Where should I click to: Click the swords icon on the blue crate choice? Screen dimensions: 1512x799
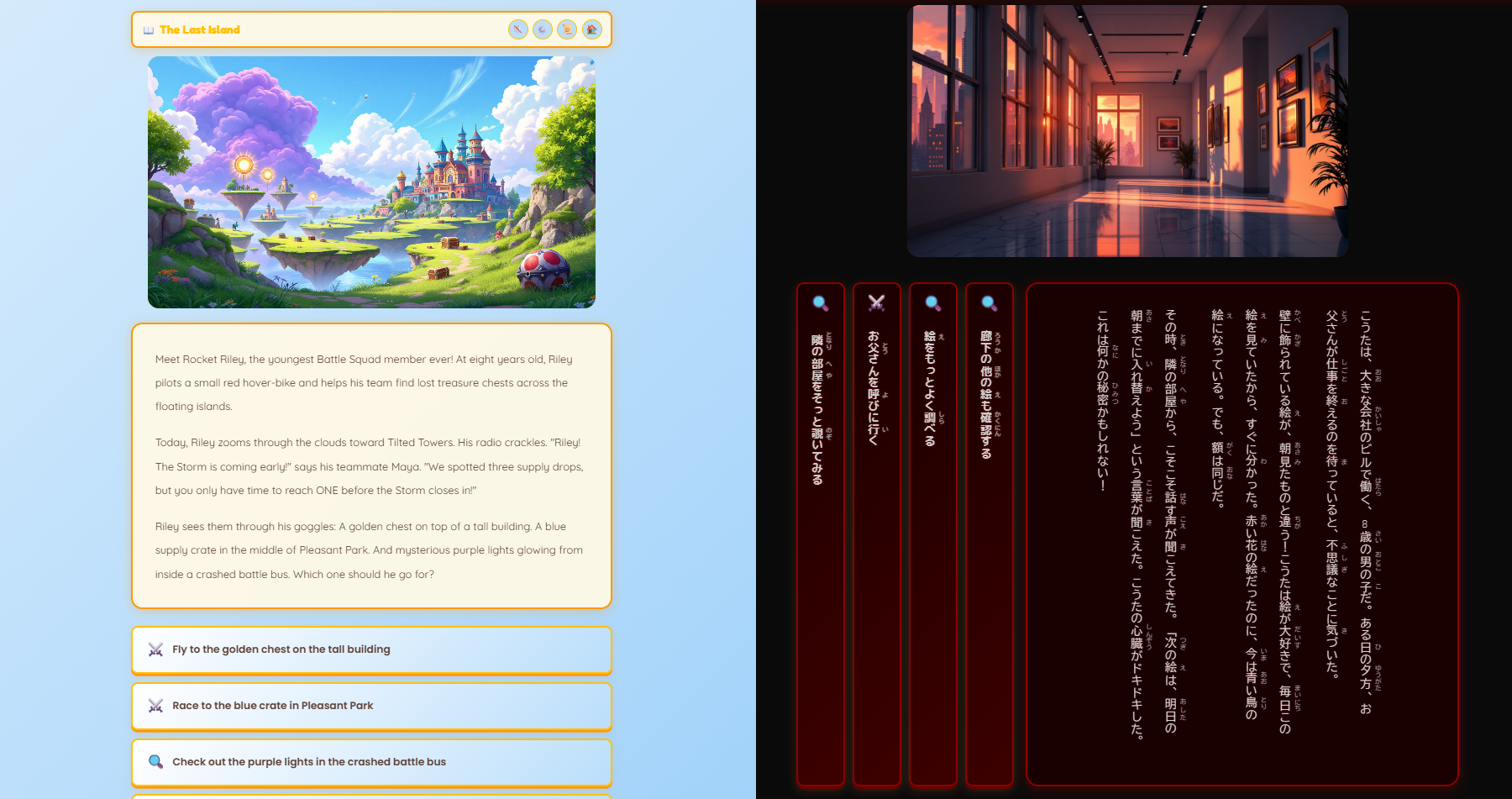155,705
